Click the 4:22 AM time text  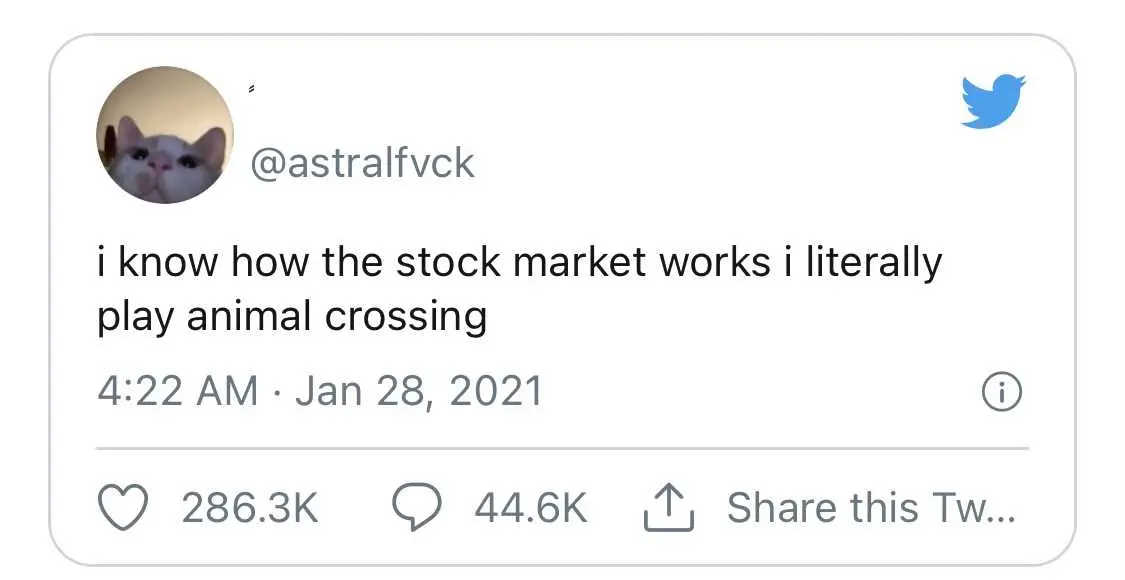tap(177, 393)
